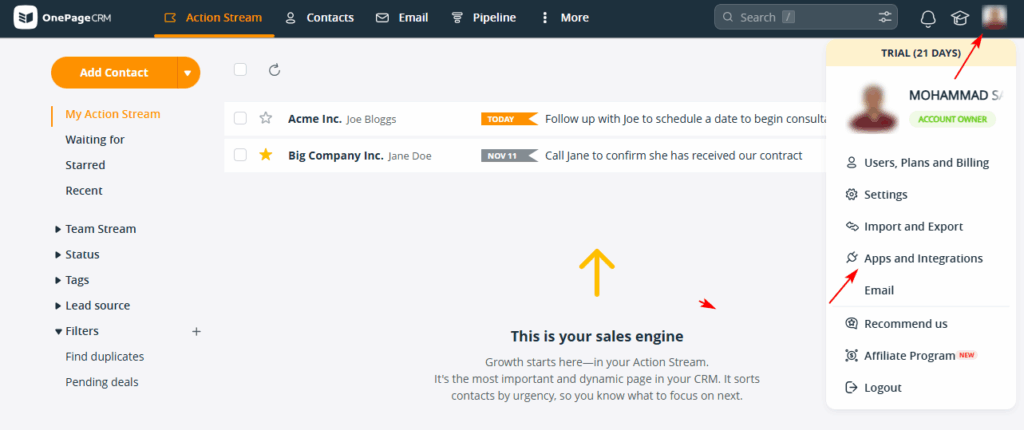Open Big Company Inc. contact
This screenshot has width=1024, height=430.
coord(336,156)
